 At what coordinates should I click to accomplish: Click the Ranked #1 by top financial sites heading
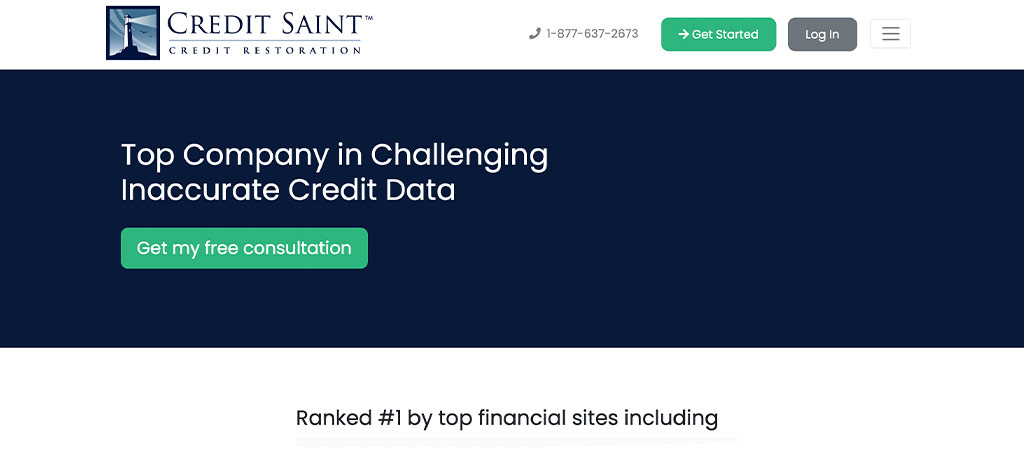tap(507, 418)
